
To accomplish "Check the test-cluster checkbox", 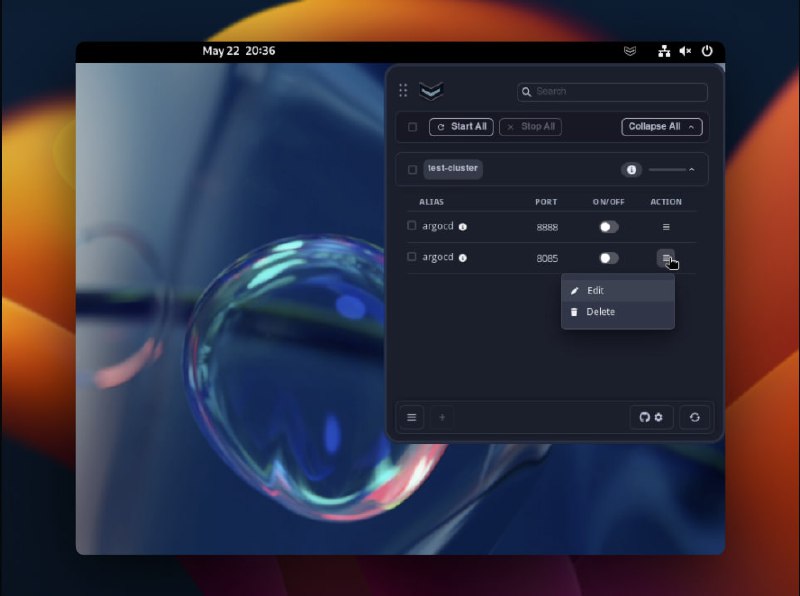I will [x=412, y=170].
